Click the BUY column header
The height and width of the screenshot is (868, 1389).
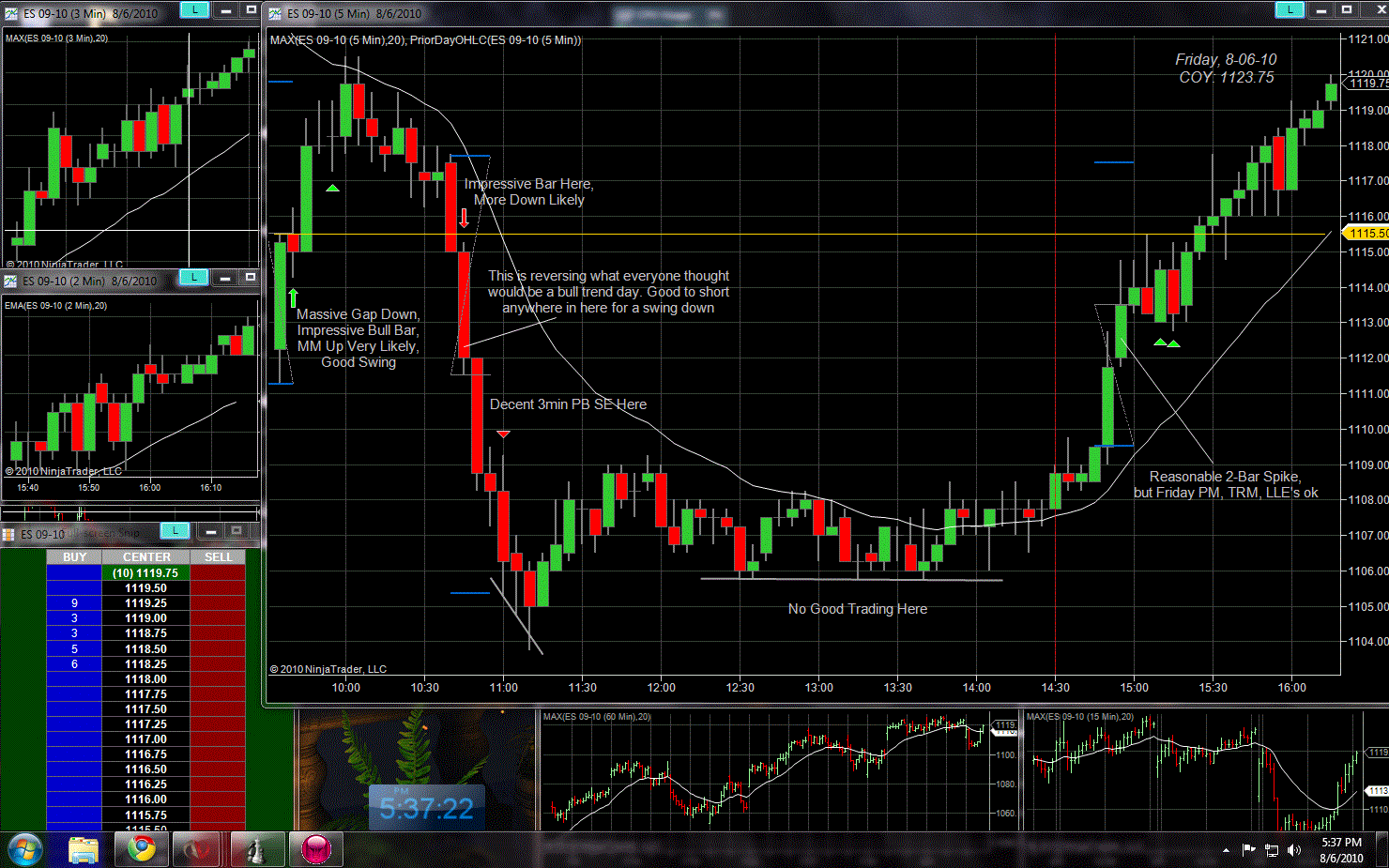[74, 557]
